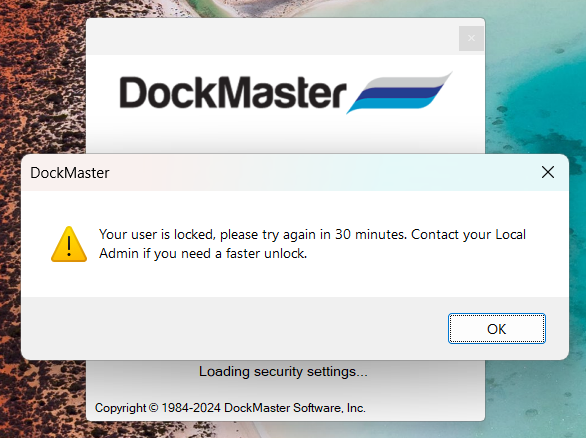
Task: Click the yellow warning triangle icon
Action: [69, 244]
